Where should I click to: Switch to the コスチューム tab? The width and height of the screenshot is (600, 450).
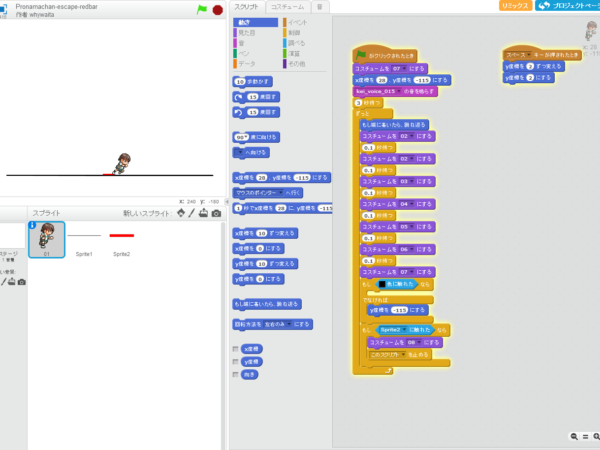[287, 7]
